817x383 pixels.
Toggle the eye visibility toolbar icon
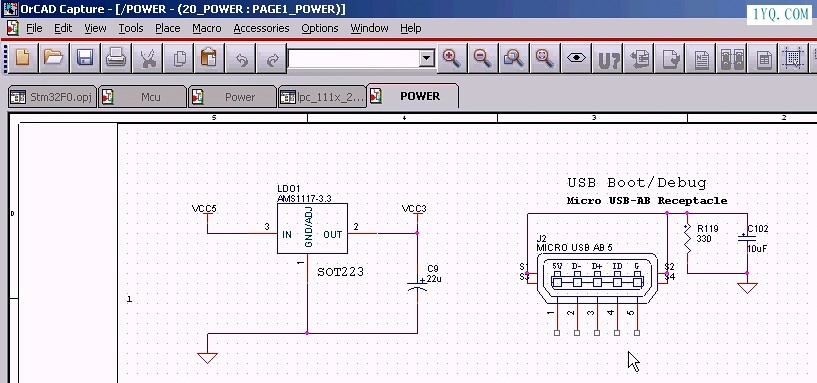click(x=576, y=58)
